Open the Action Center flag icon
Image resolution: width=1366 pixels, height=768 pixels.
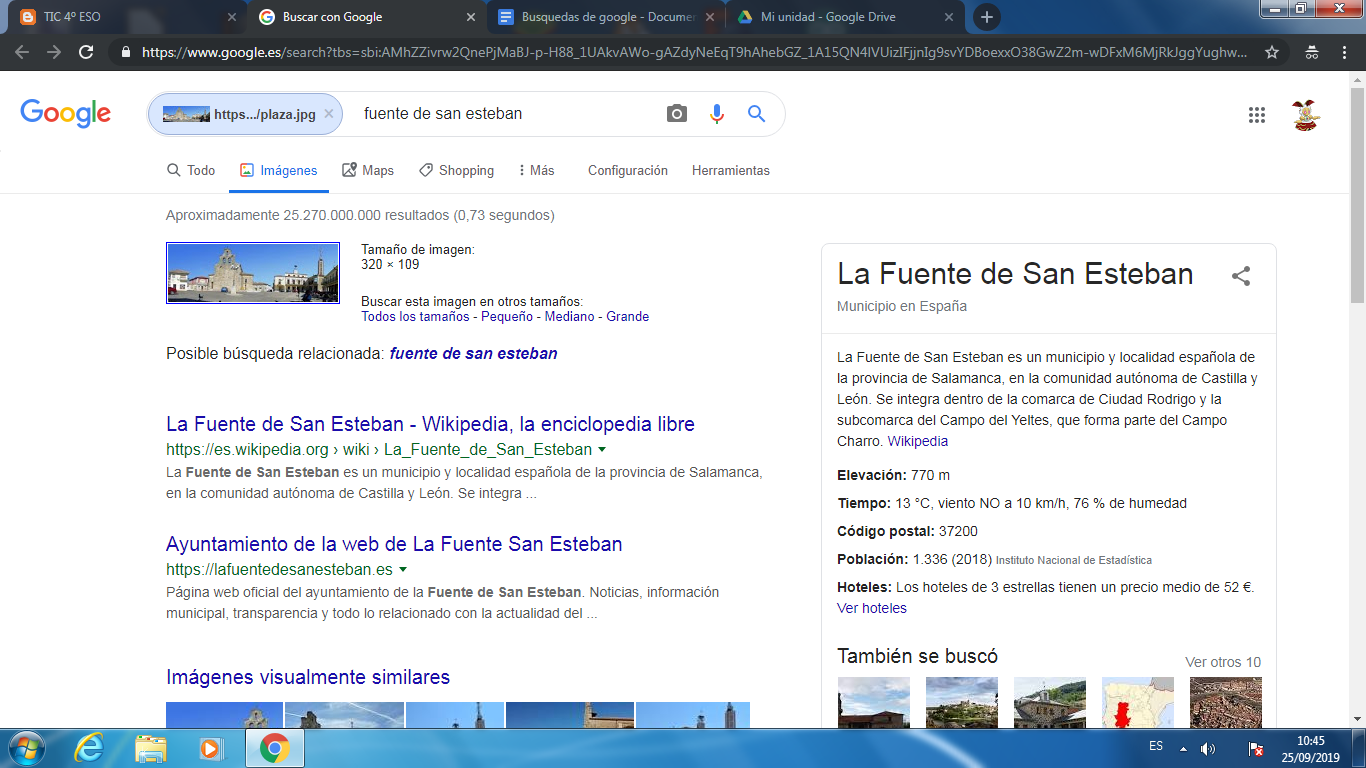point(1256,748)
